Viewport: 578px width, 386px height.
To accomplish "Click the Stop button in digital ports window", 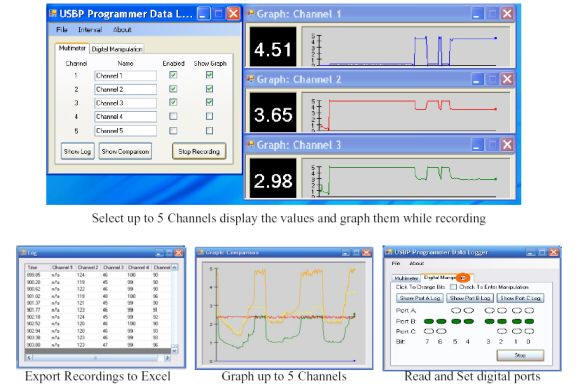I will point(520,355).
